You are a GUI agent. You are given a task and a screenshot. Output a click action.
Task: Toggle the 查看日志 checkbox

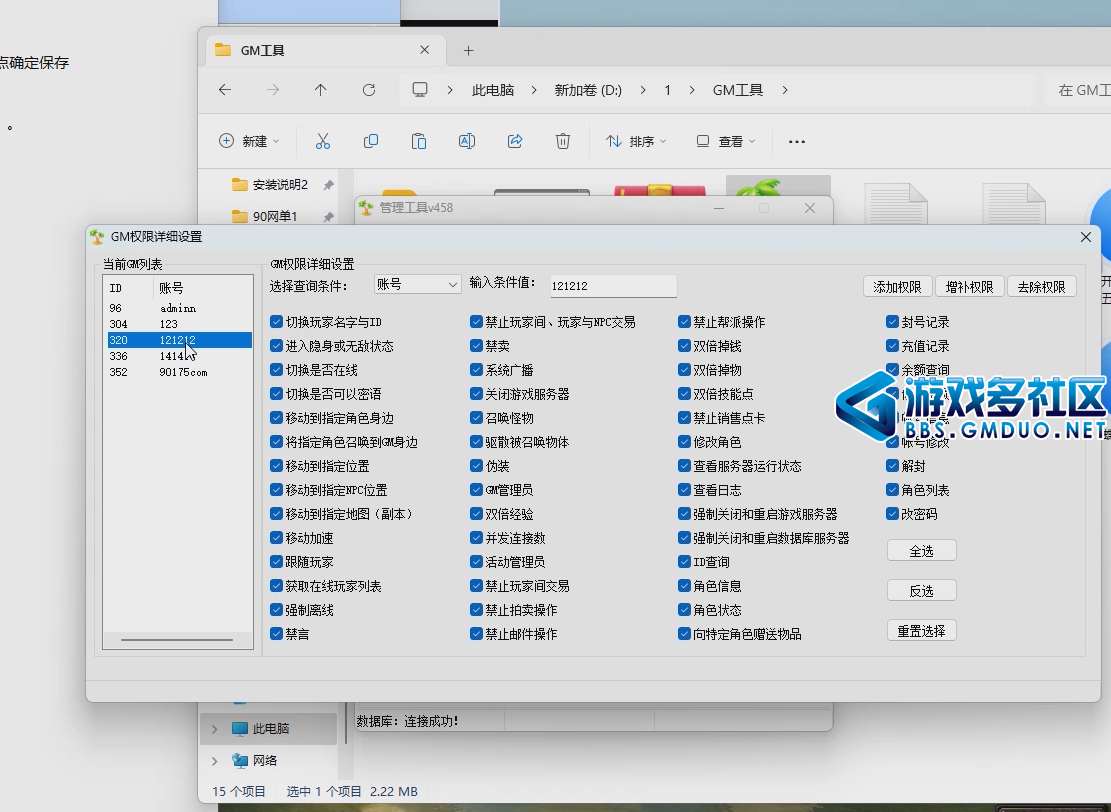684,490
